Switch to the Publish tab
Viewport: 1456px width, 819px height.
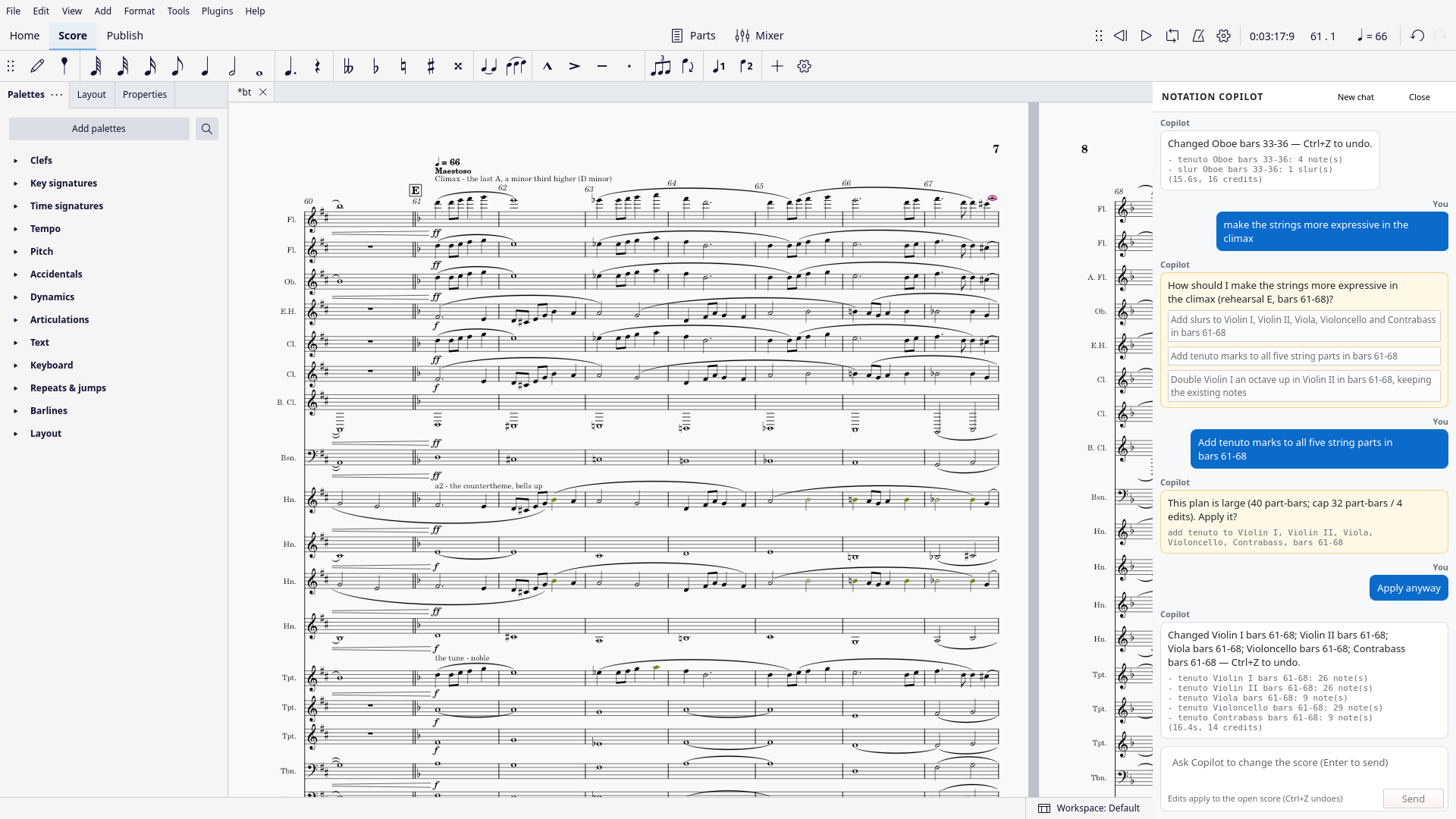(x=125, y=36)
